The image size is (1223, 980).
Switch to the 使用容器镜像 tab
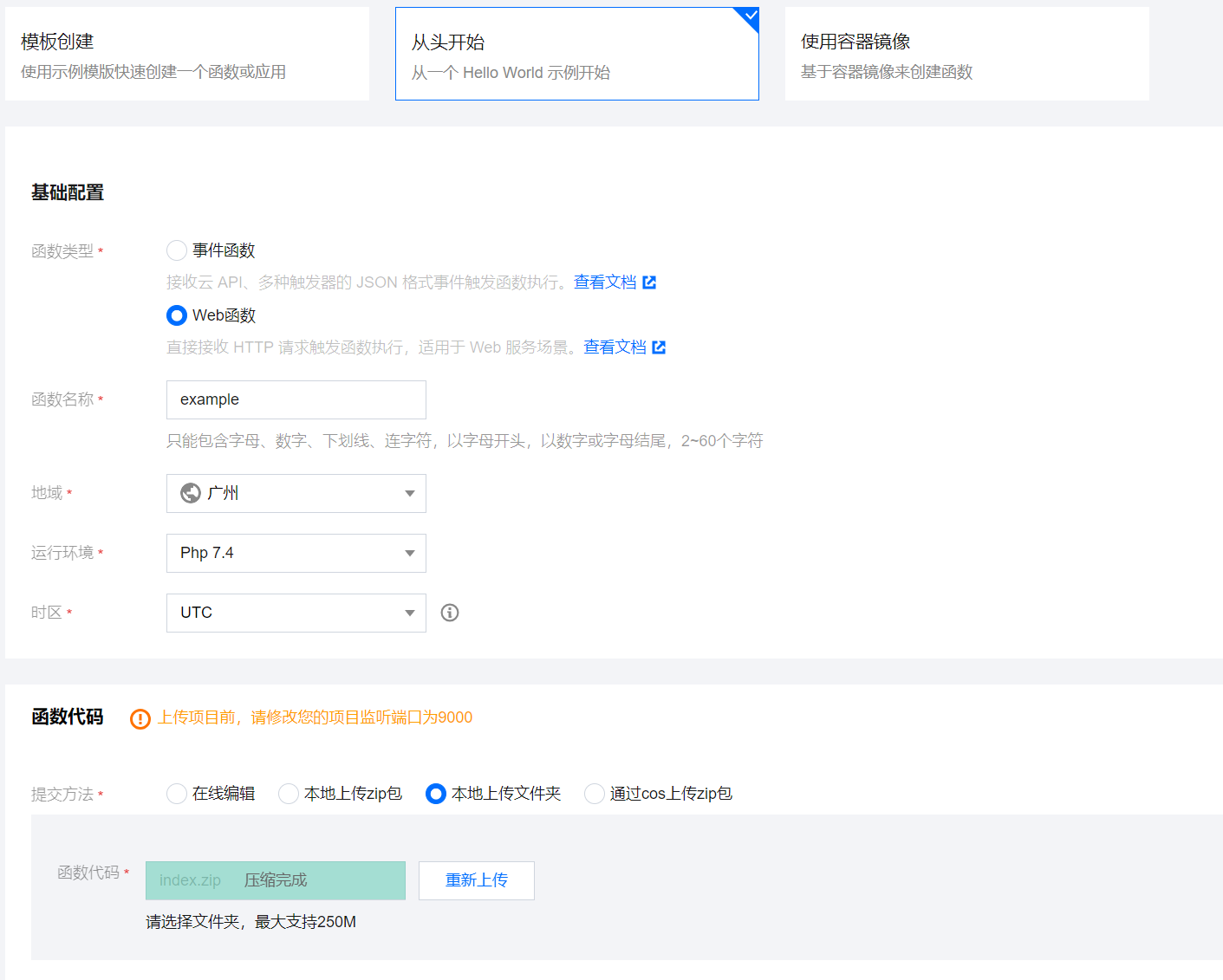[966, 52]
